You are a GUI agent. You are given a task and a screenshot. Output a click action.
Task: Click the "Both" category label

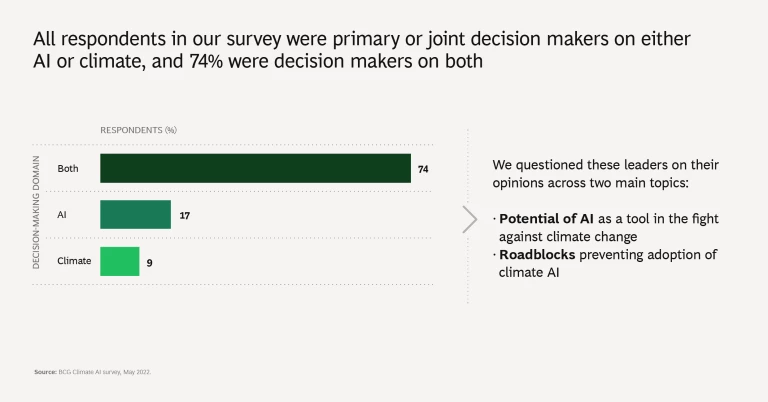click(x=68, y=168)
